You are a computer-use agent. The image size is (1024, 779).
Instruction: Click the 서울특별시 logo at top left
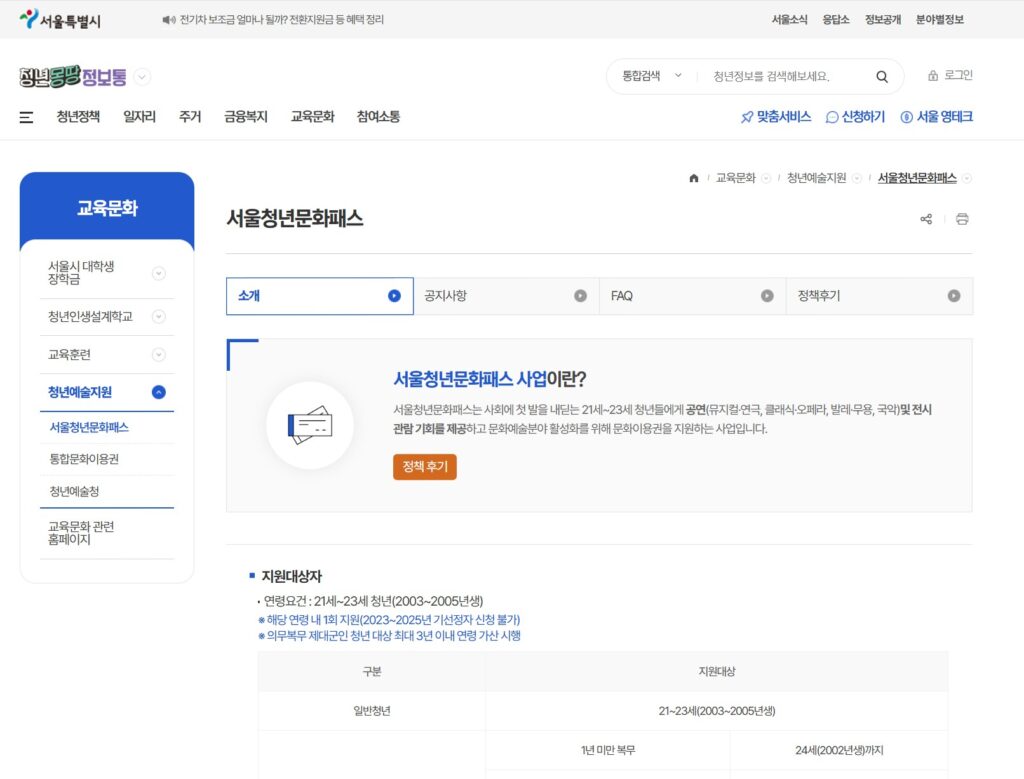coord(58,17)
